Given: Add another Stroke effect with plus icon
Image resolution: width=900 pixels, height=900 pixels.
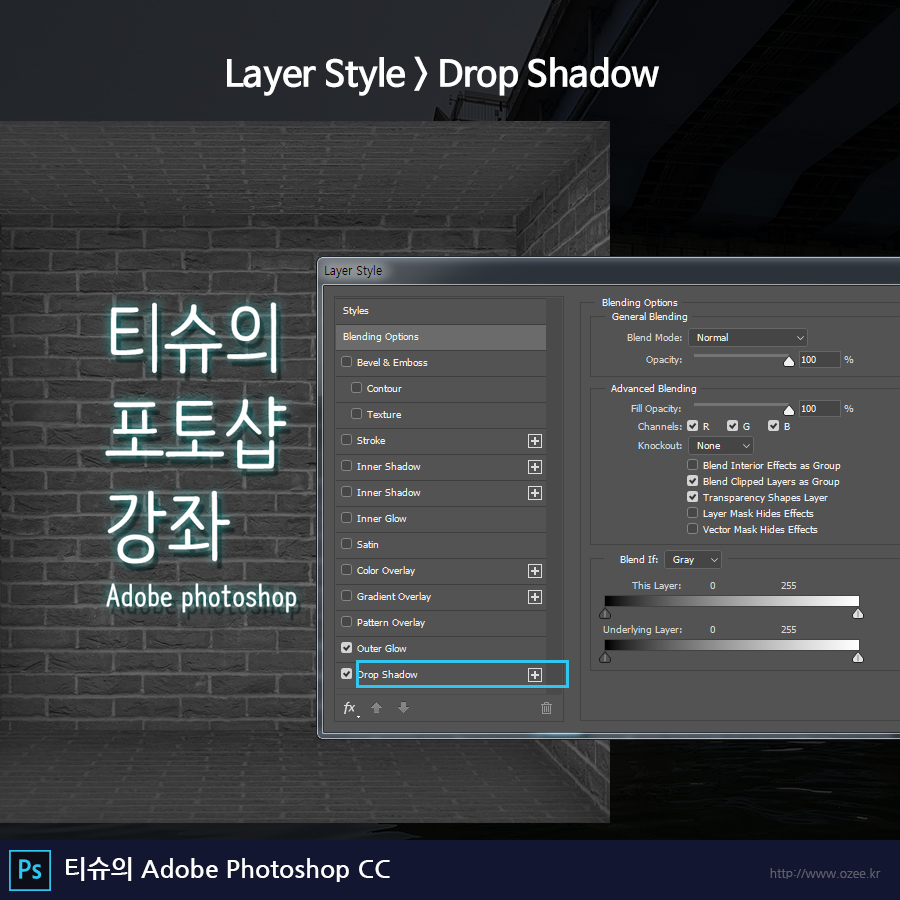Looking at the screenshot, I should (535, 441).
